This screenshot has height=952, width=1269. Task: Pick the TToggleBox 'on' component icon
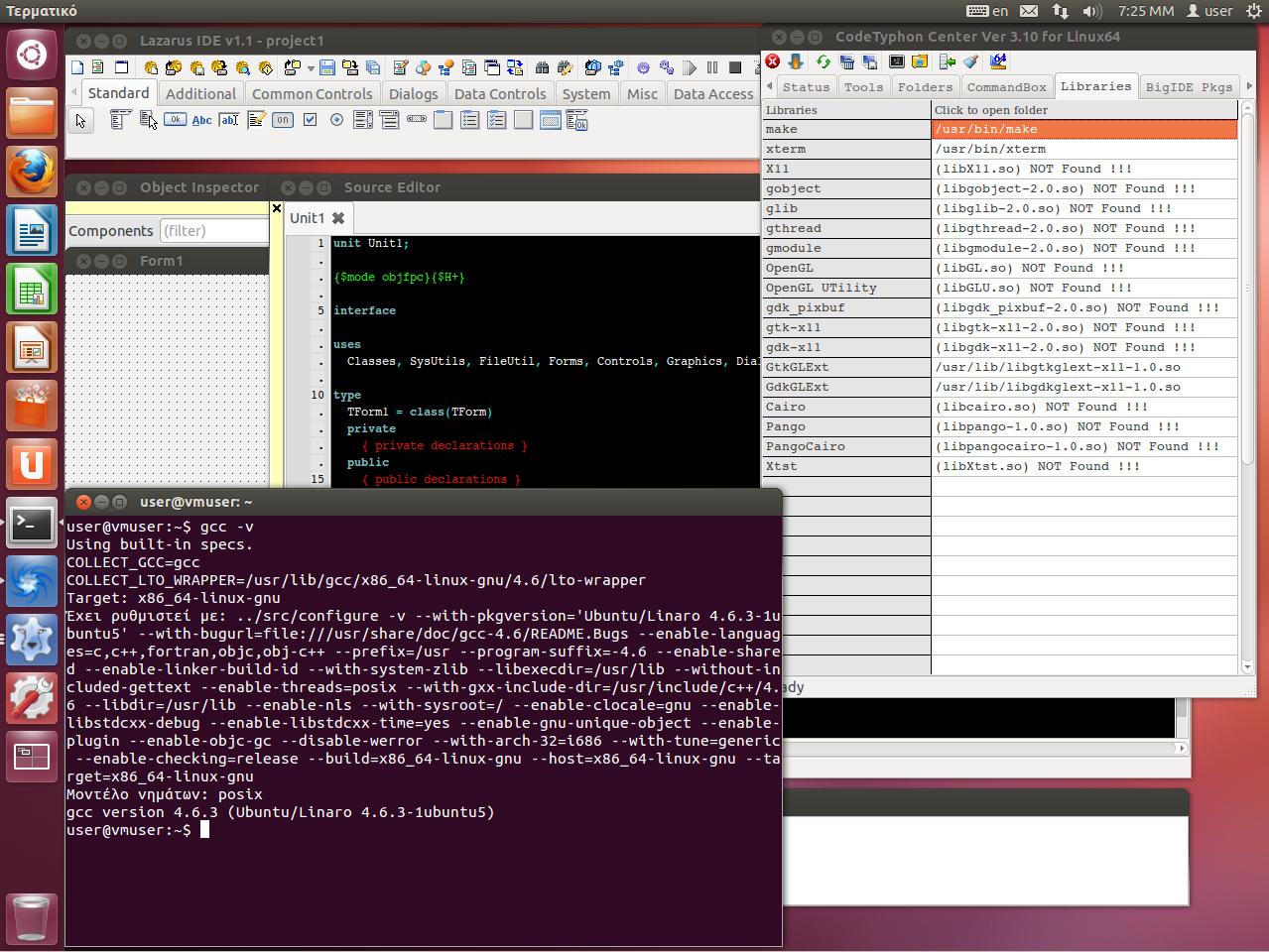(283, 120)
